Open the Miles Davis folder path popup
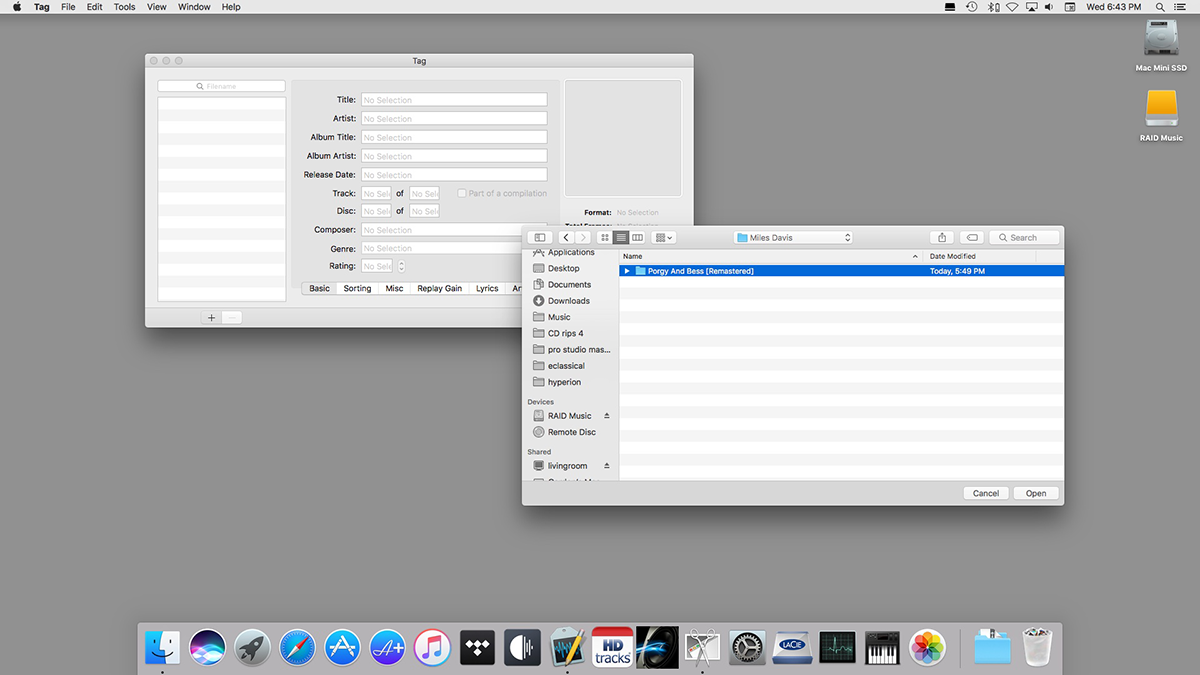This screenshot has width=1200, height=675. click(792, 237)
